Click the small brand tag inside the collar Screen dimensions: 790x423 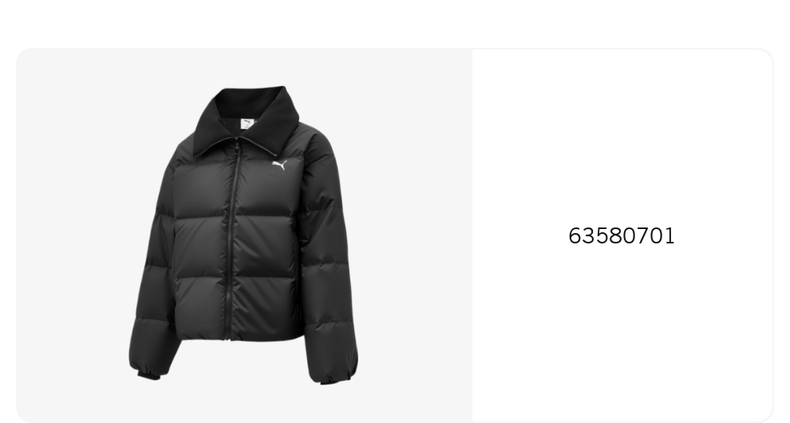247,124
